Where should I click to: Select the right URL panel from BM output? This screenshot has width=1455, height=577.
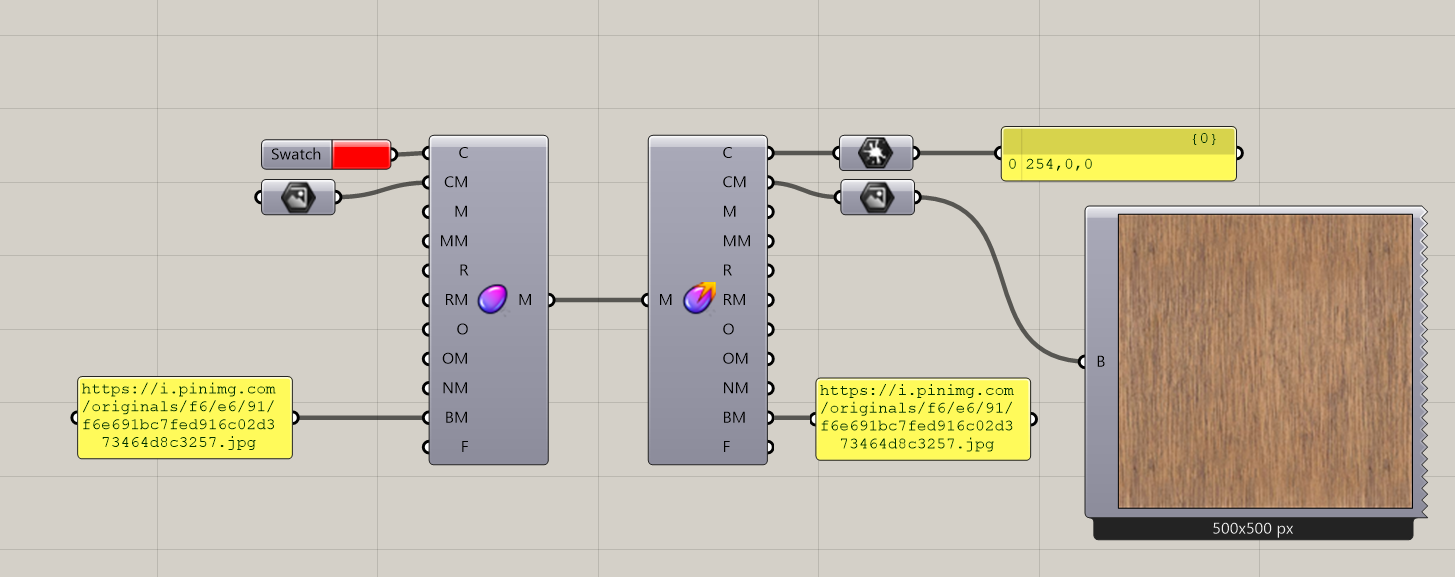coord(922,418)
